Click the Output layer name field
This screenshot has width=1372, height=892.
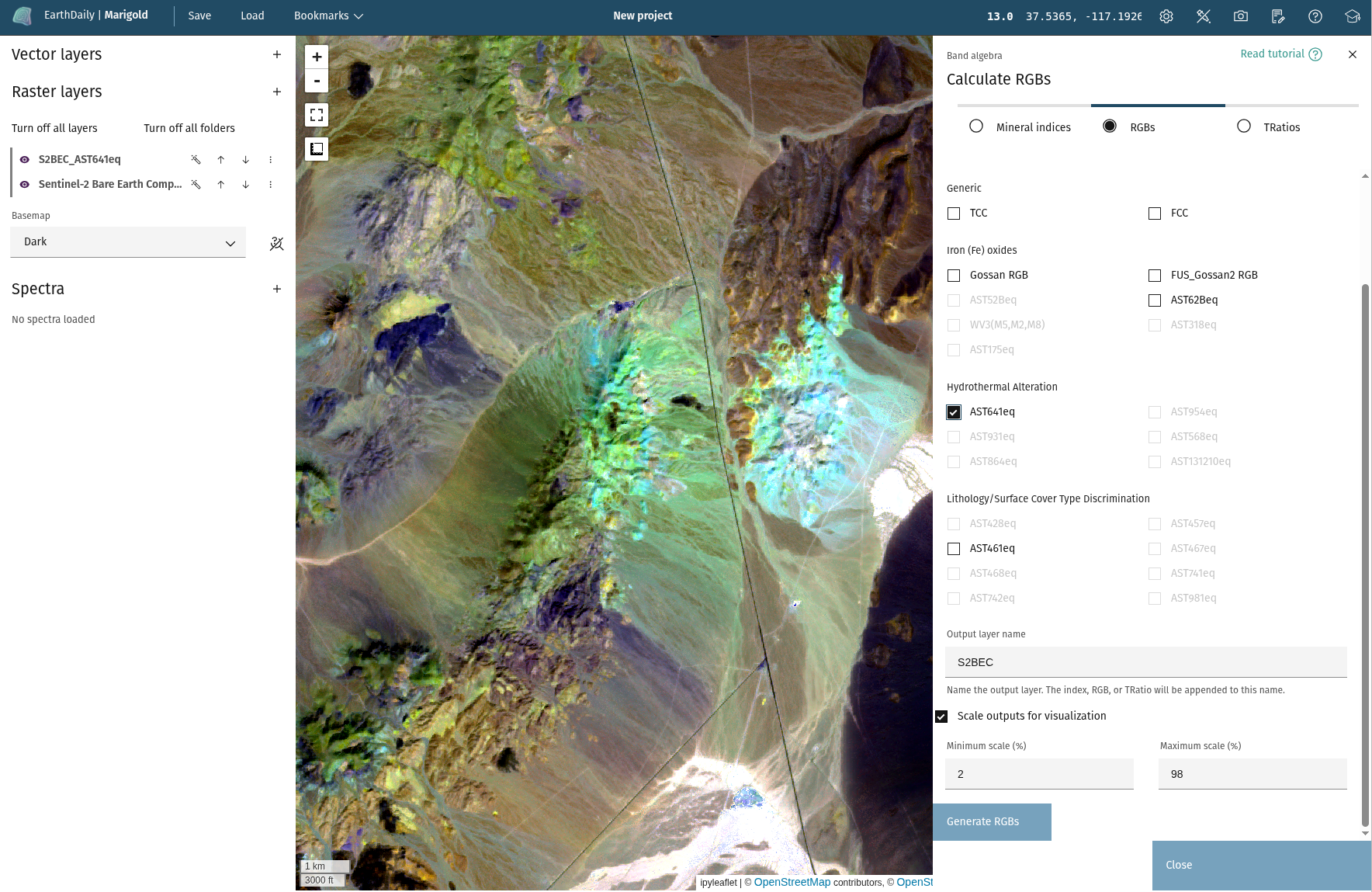[x=1145, y=662]
